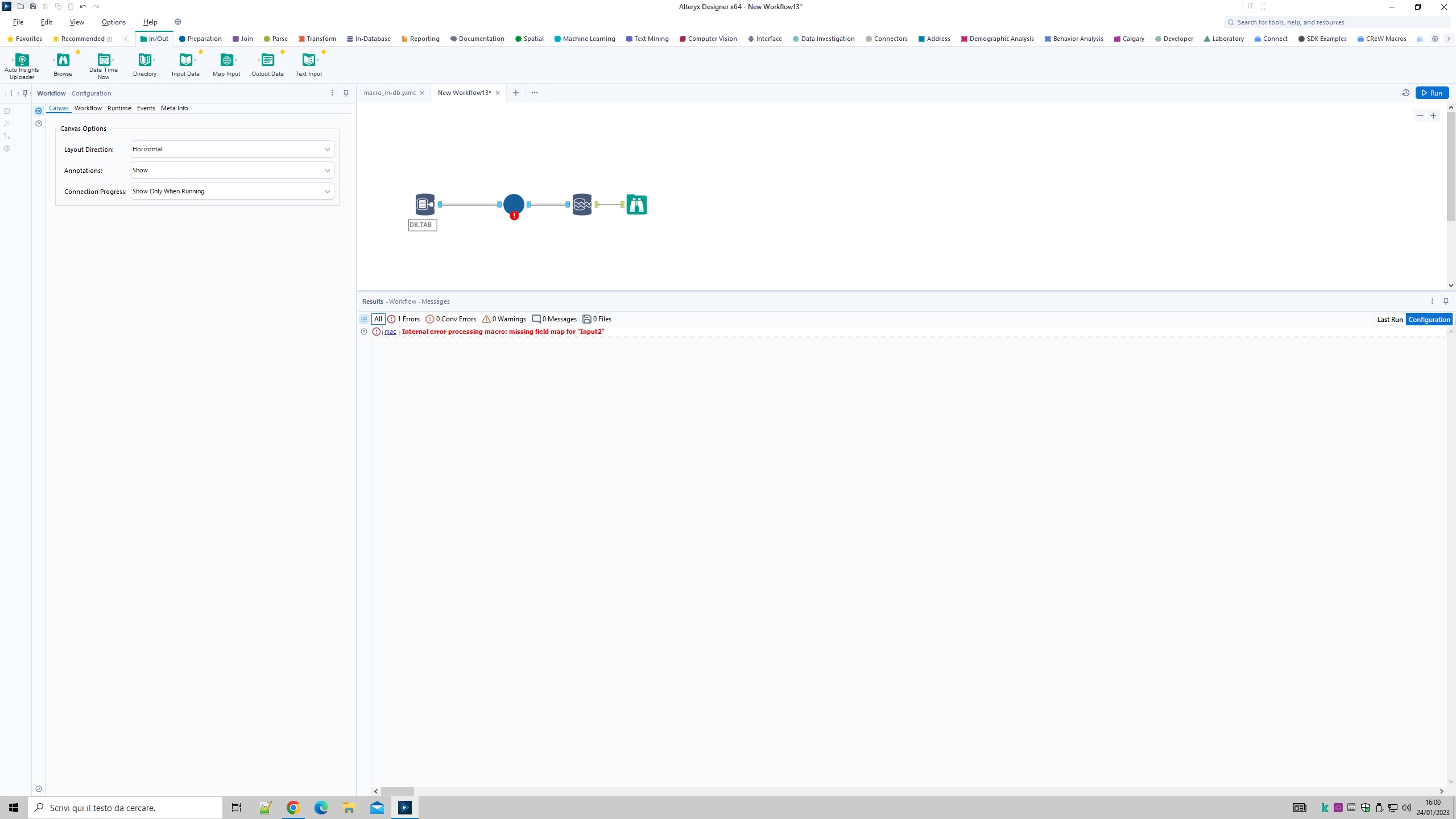1456x819 pixels.
Task: Select the Input Data tool
Action: [x=185, y=61]
